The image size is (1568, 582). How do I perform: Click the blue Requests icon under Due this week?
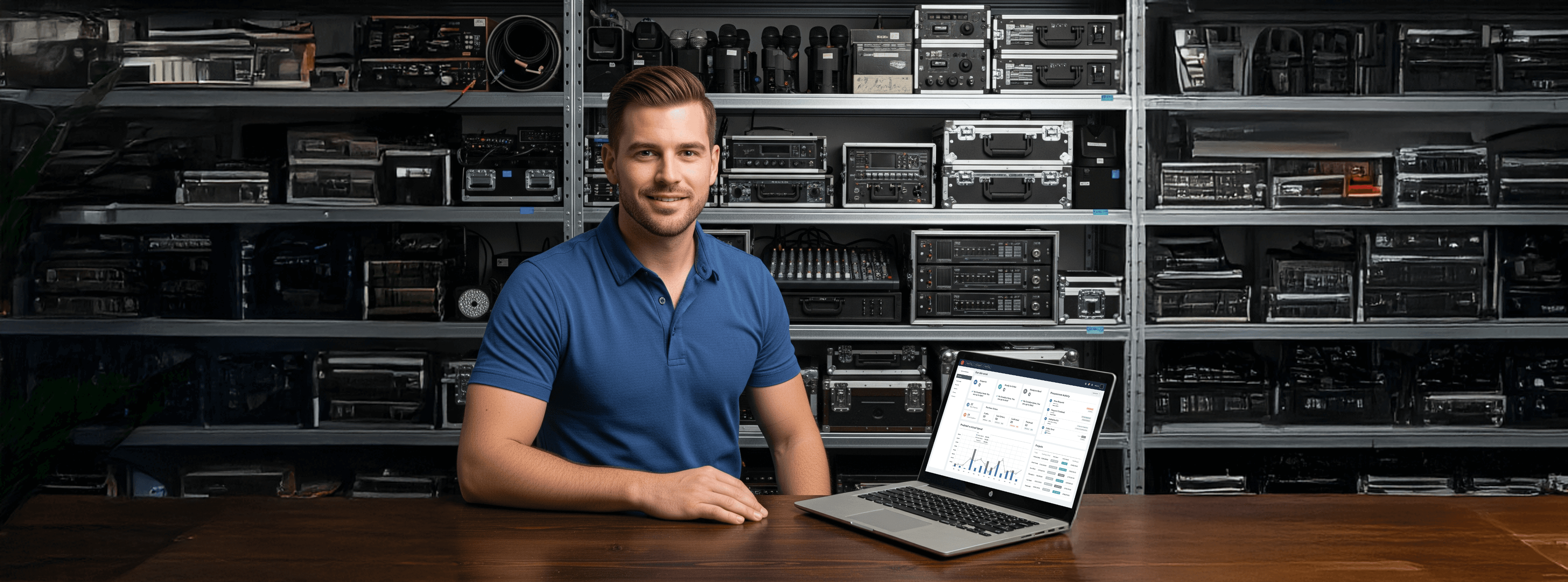pyautogui.click(x=976, y=383)
